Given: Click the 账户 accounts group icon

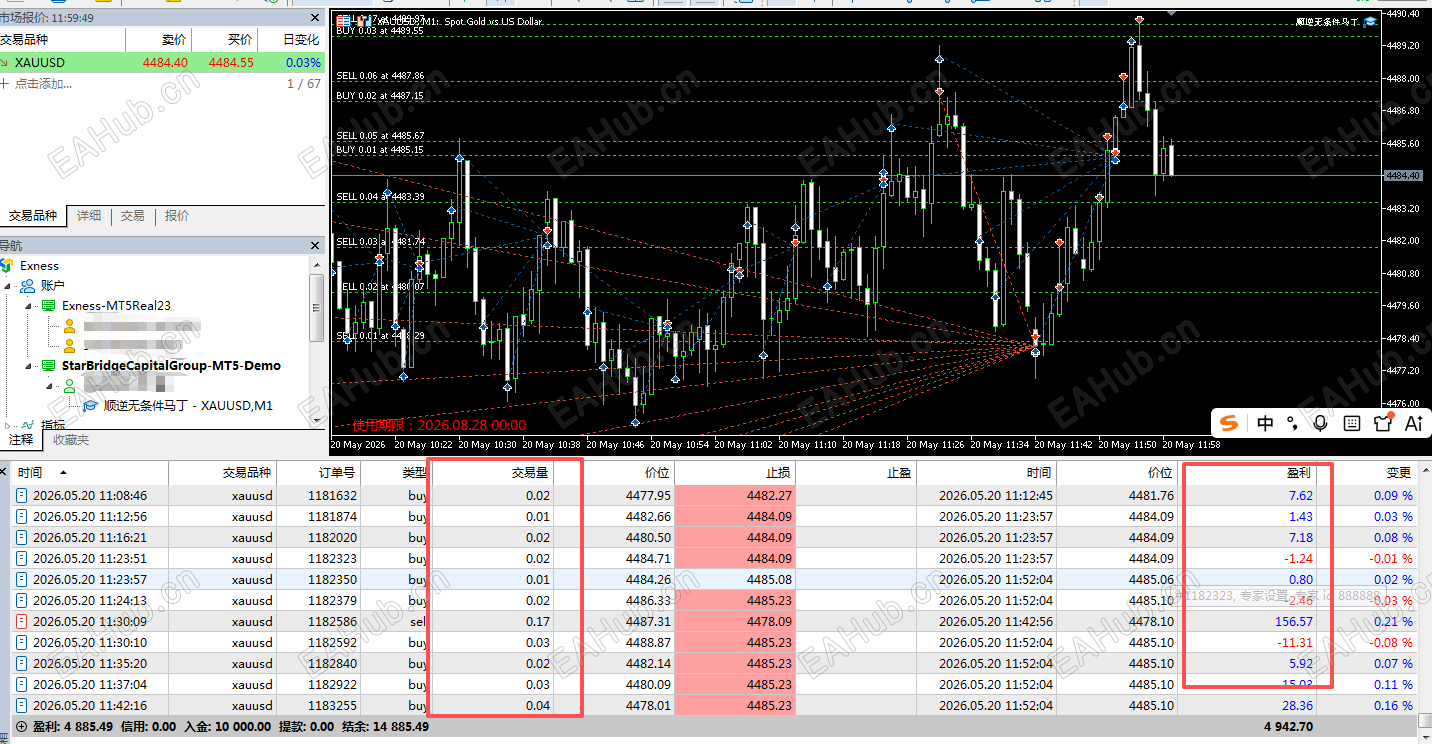Looking at the screenshot, I should point(28,286).
